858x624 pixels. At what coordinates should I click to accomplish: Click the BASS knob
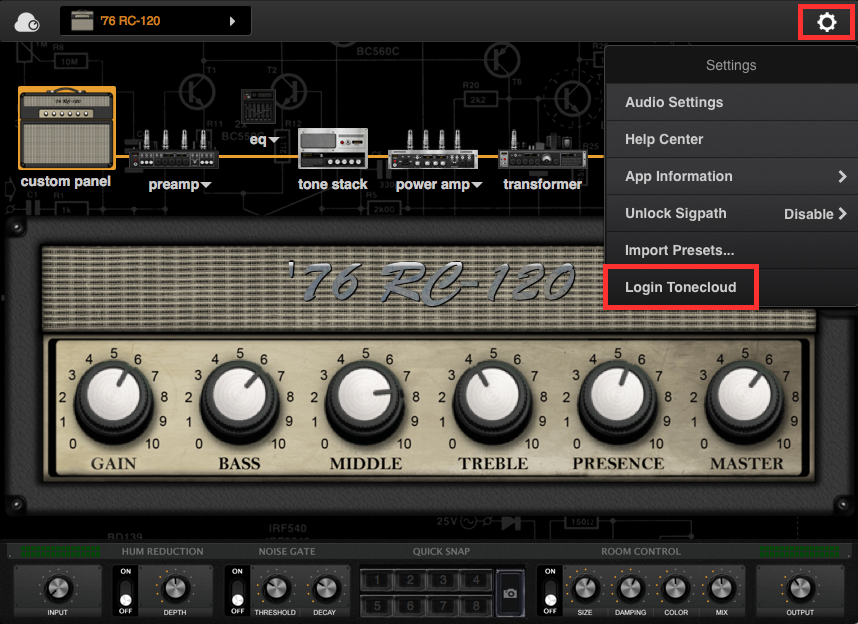[239, 401]
